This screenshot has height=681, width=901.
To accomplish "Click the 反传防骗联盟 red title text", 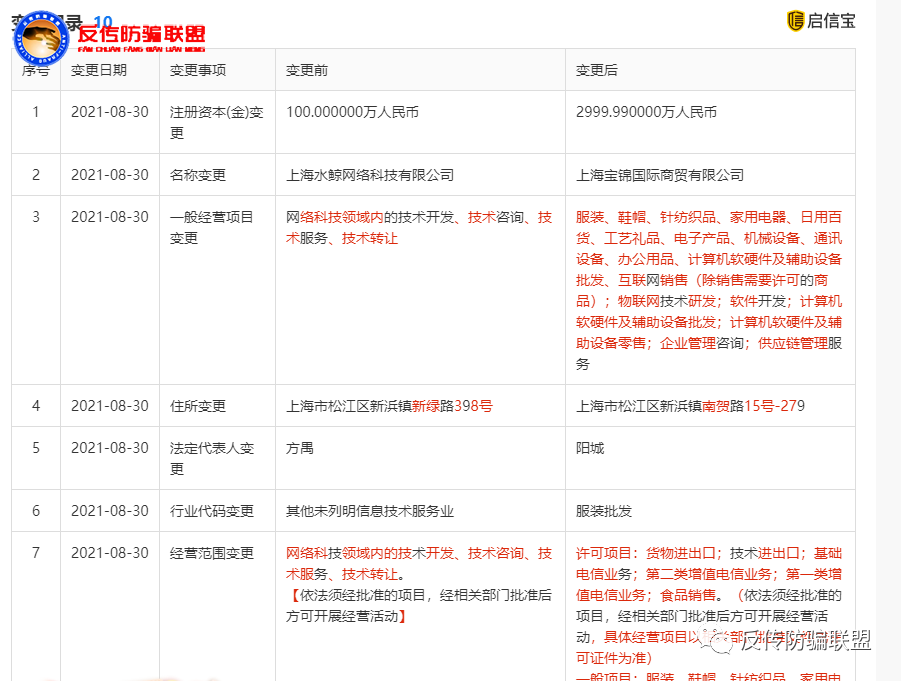I will click(x=143, y=31).
